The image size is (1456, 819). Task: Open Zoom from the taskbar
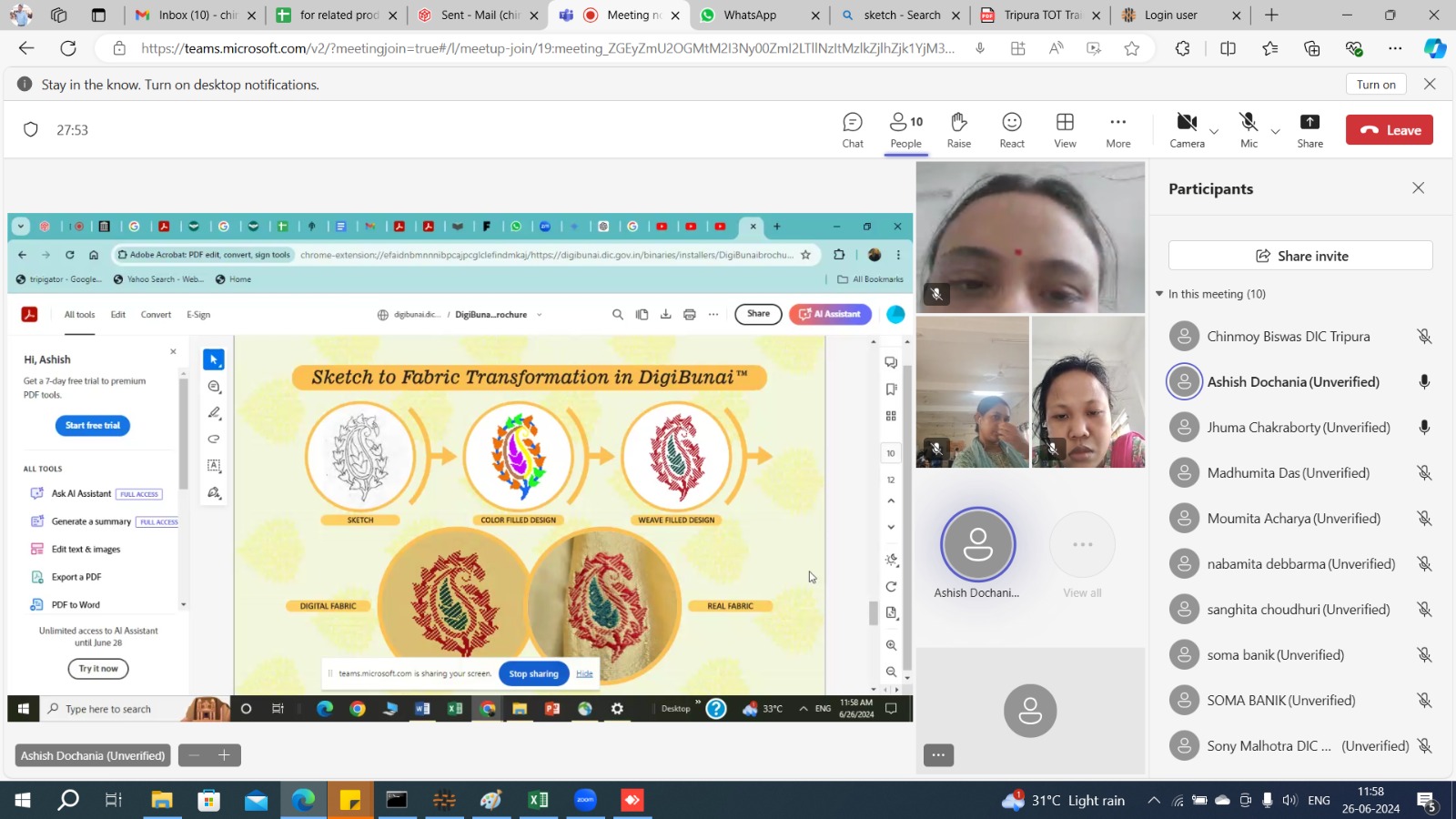[585, 800]
